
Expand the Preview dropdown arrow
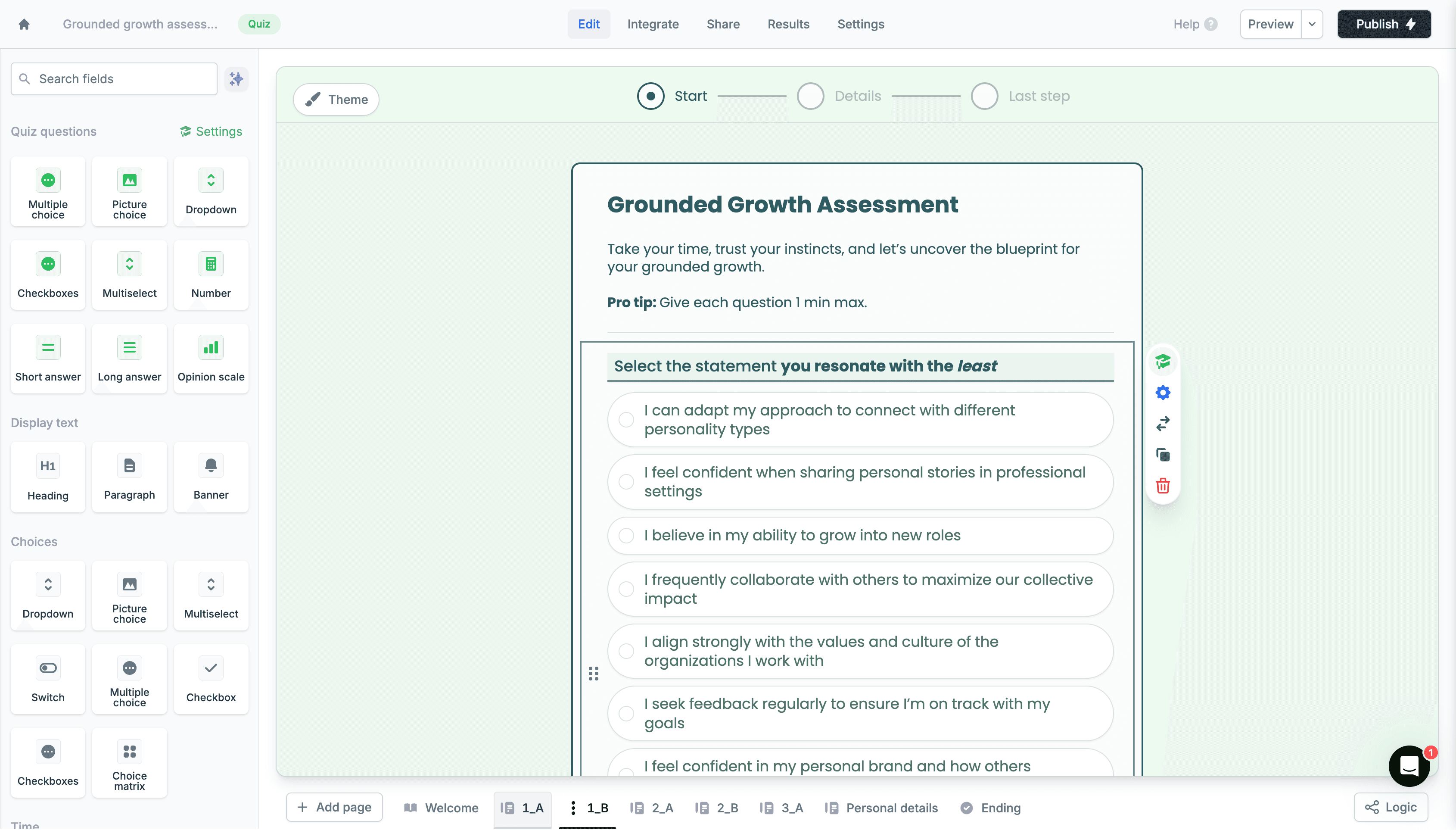click(1312, 24)
